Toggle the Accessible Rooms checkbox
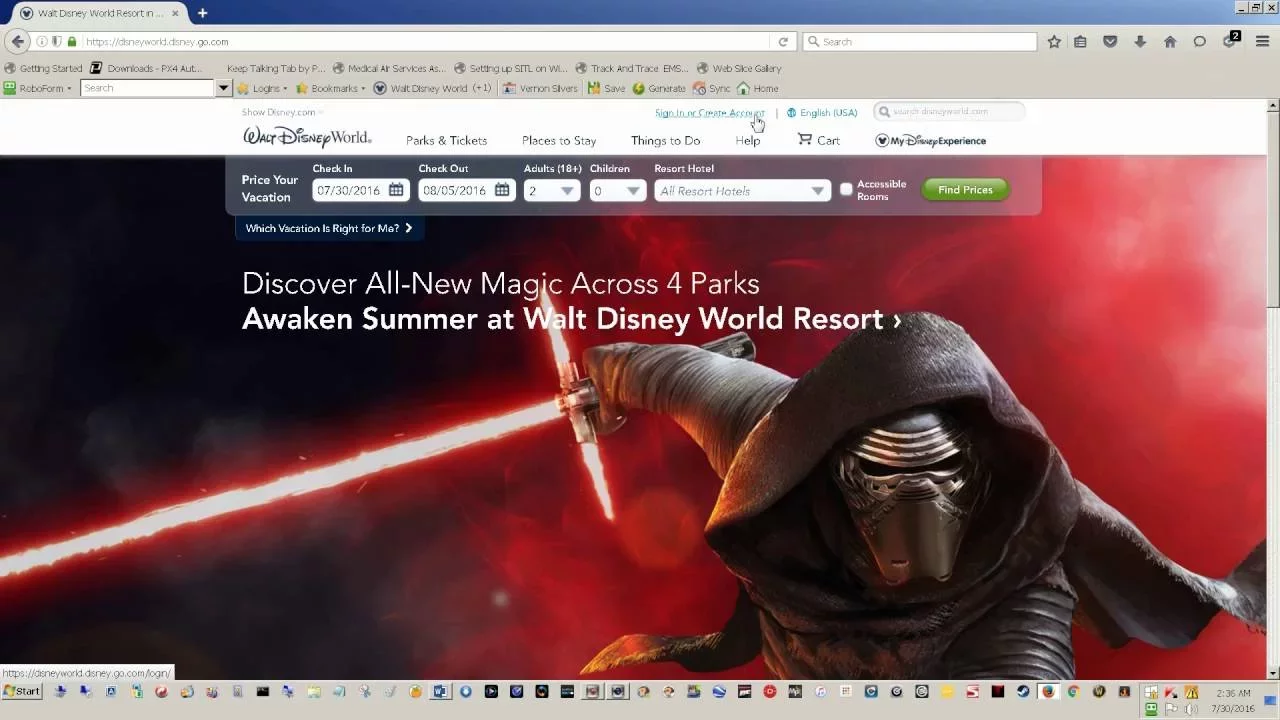1280x720 pixels. click(x=846, y=189)
